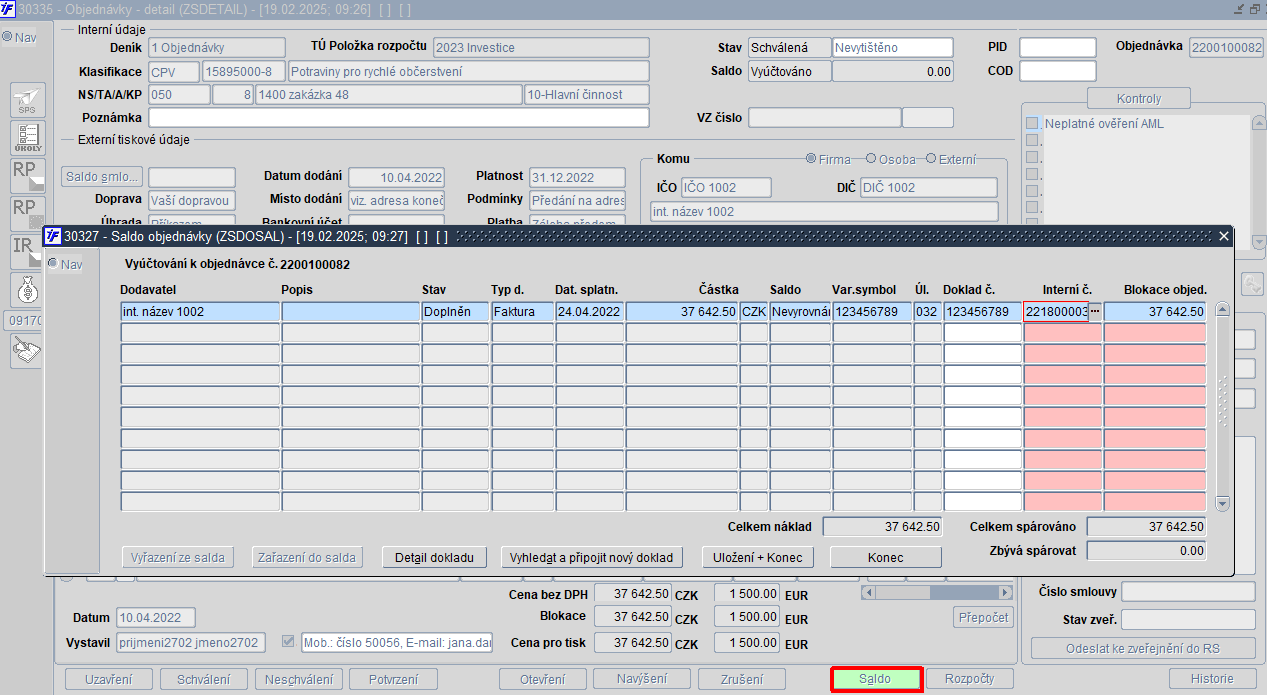Toggle checkbox next to Mob. číslo field

290,641
